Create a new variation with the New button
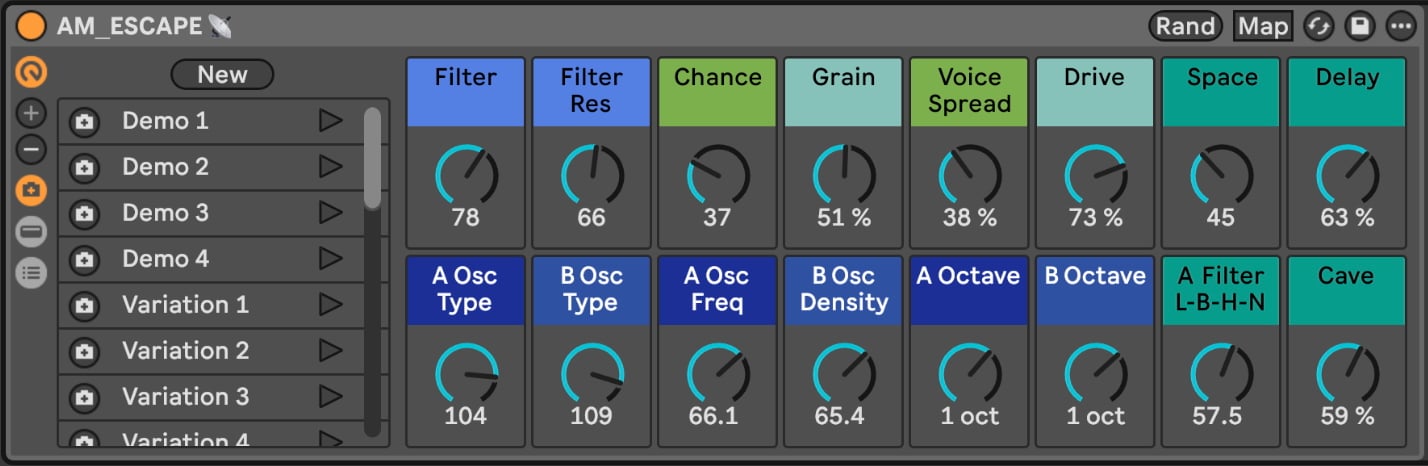 pos(222,74)
